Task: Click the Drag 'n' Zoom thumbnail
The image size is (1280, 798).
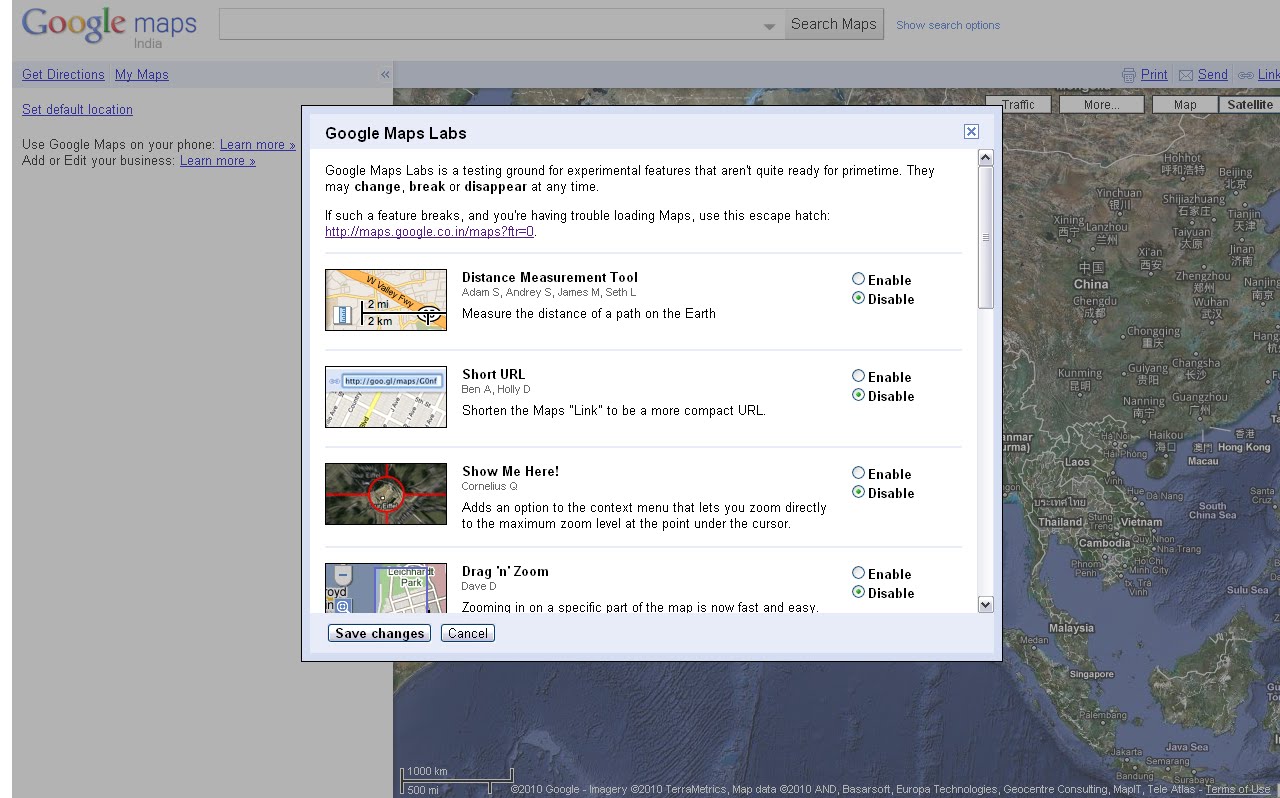Action: [x=386, y=588]
